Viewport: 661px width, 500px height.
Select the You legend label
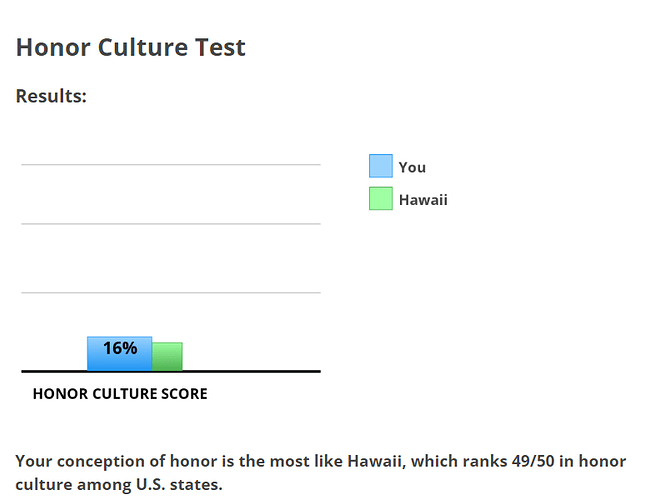[x=412, y=167]
